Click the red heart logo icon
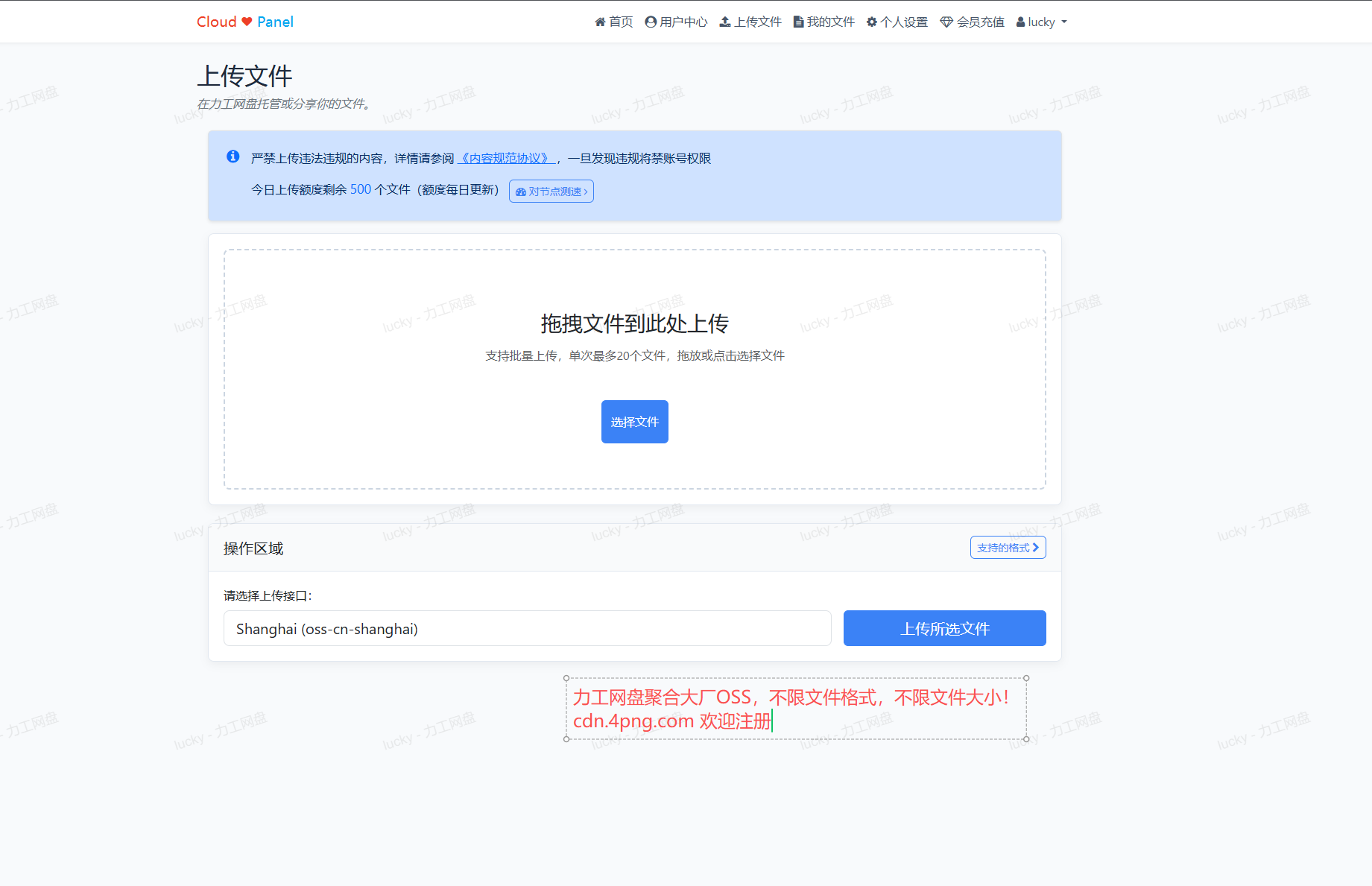The height and width of the screenshot is (886, 1372). click(x=247, y=22)
